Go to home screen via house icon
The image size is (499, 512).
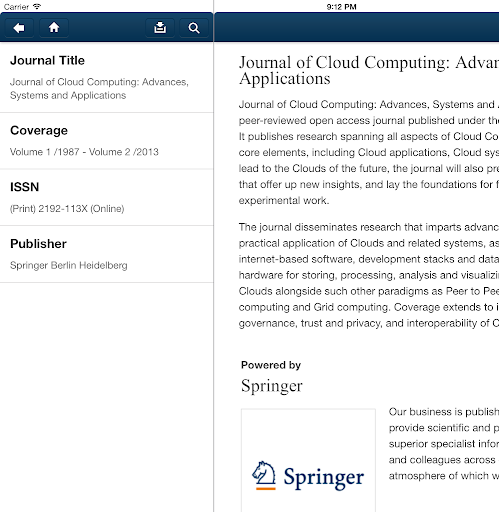click(54, 28)
